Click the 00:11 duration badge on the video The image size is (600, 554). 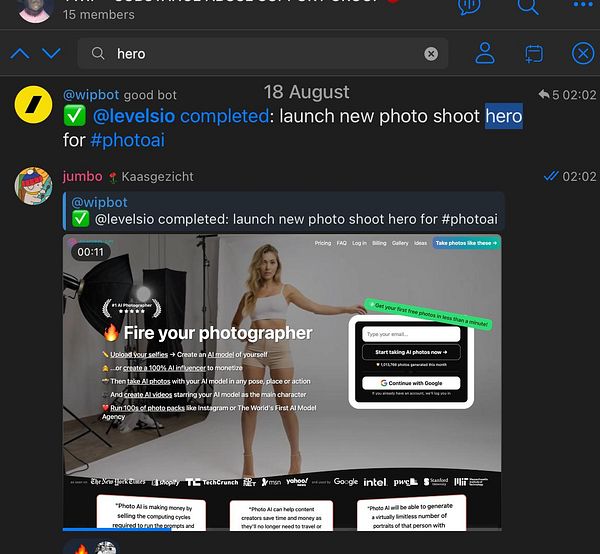pyautogui.click(x=91, y=252)
